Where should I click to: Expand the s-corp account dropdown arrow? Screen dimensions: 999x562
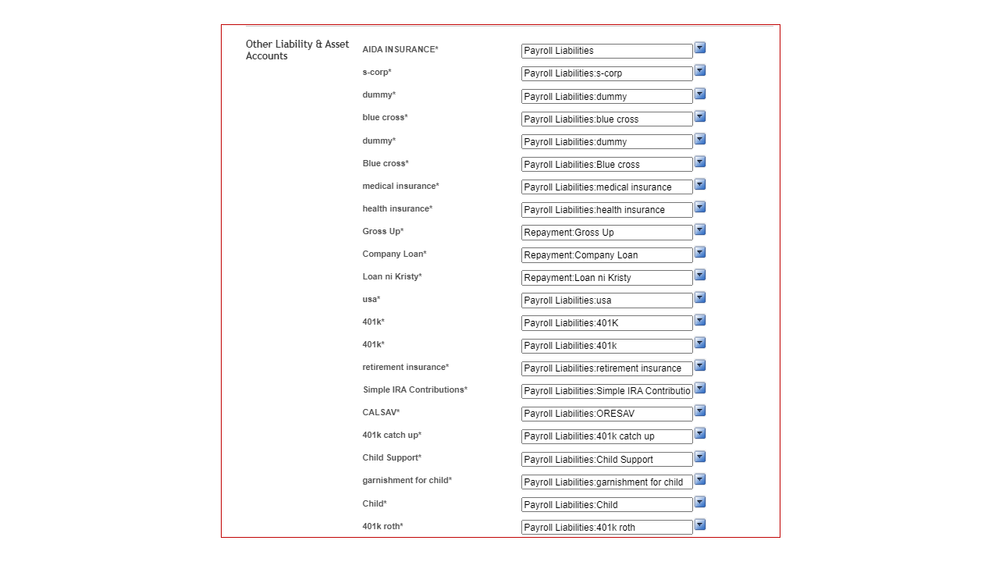[700, 71]
